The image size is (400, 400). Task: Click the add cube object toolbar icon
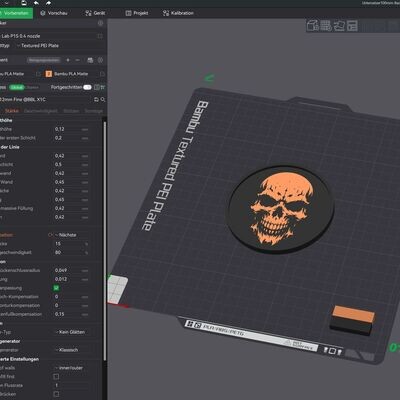click(x=313, y=26)
